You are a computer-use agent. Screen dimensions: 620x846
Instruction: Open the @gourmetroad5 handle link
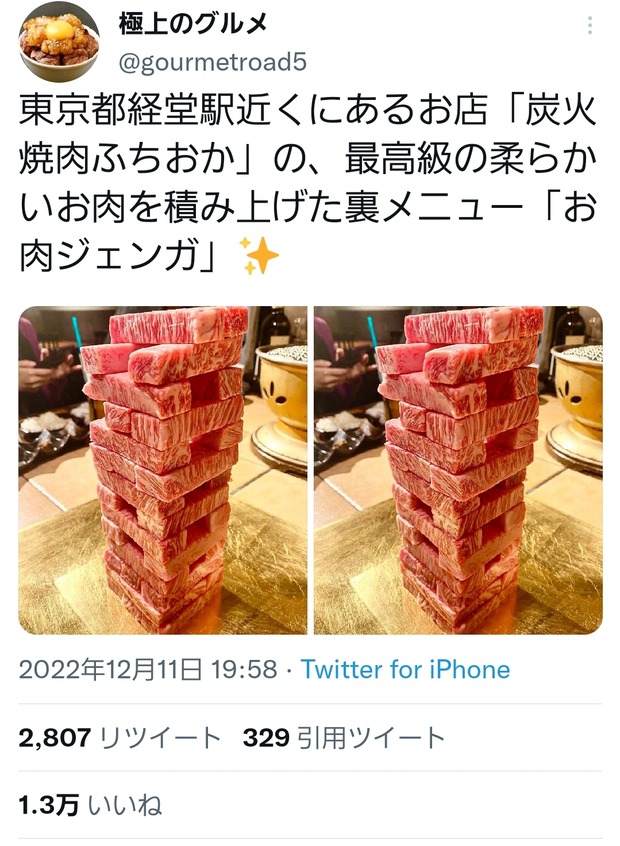pos(212,63)
